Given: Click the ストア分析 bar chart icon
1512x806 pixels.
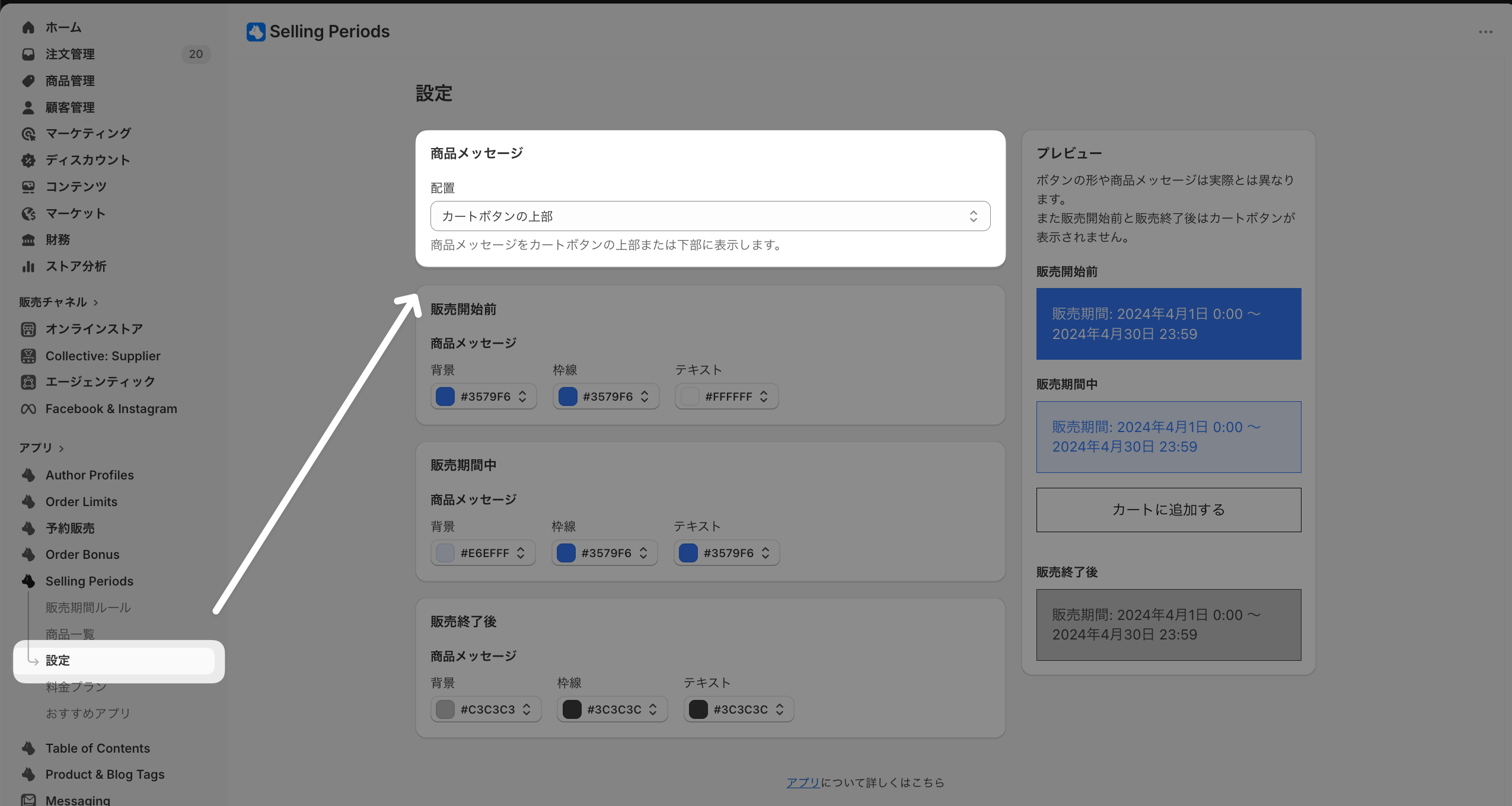Looking at the screenshot, I should pyautogui.click(x=28, y=266).
